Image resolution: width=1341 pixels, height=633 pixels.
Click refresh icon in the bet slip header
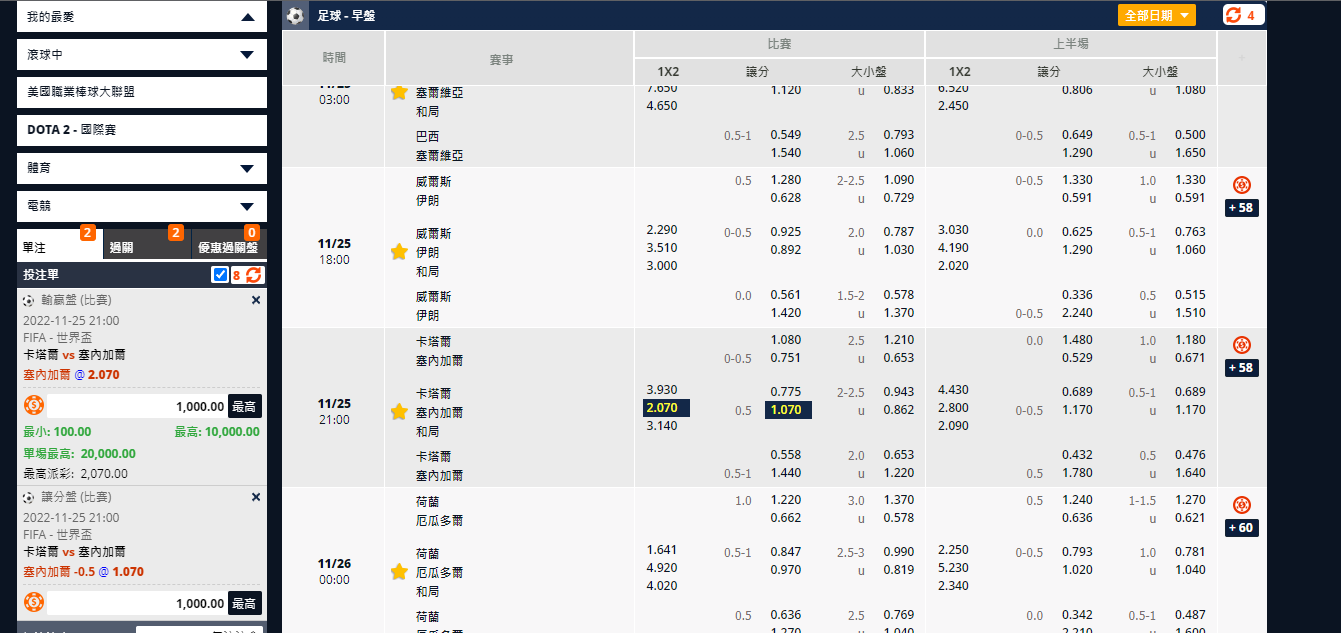(254, 275)
